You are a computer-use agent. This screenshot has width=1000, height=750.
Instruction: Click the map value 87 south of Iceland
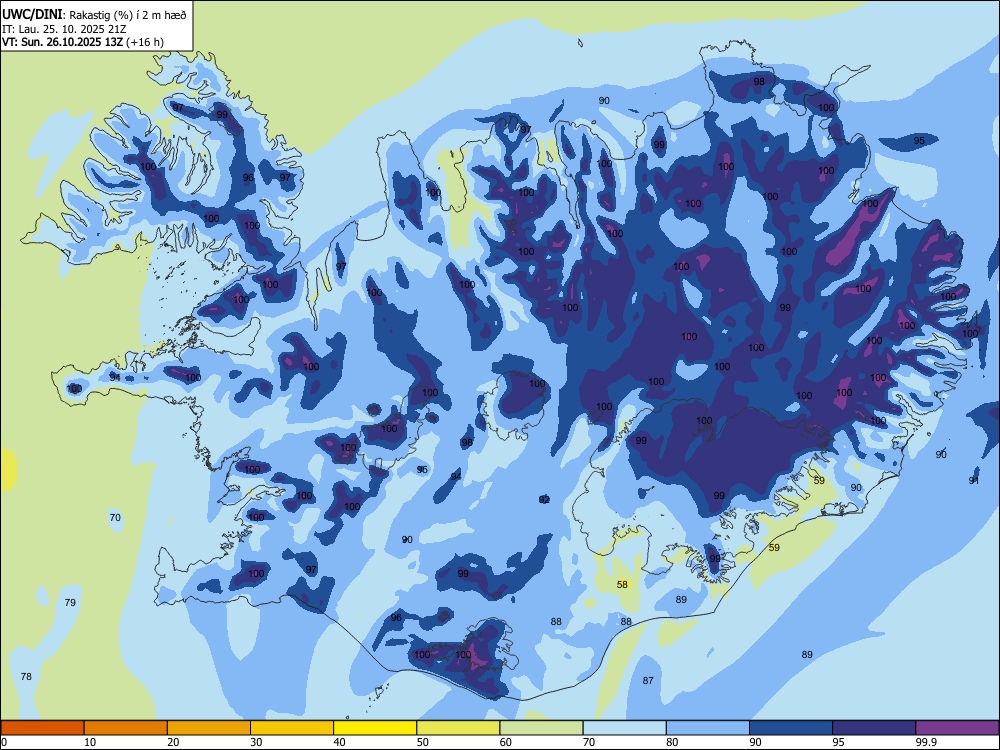point(648,680)
